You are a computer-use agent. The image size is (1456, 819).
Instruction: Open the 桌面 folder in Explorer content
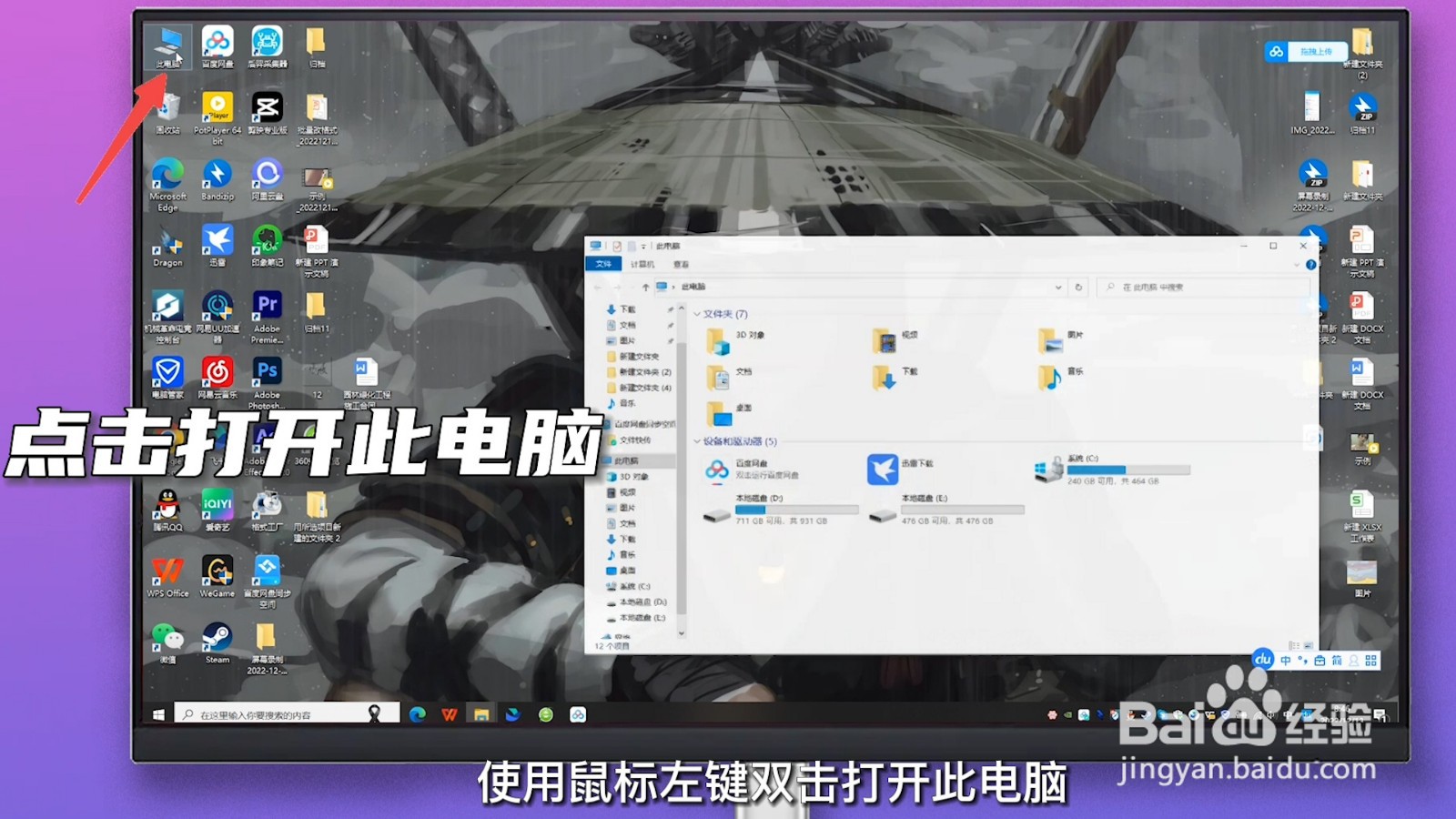pos(730,414)
